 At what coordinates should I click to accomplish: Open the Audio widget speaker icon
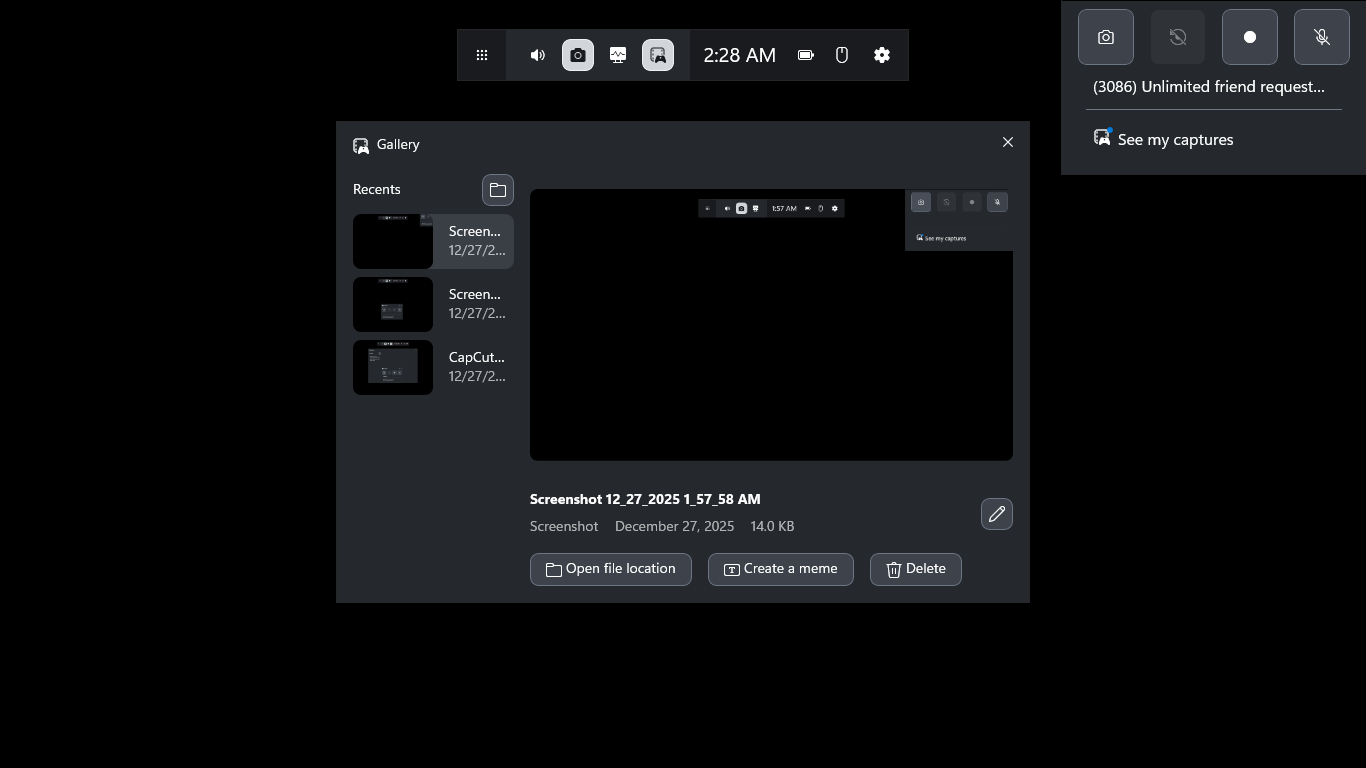(x=538, y=55)
